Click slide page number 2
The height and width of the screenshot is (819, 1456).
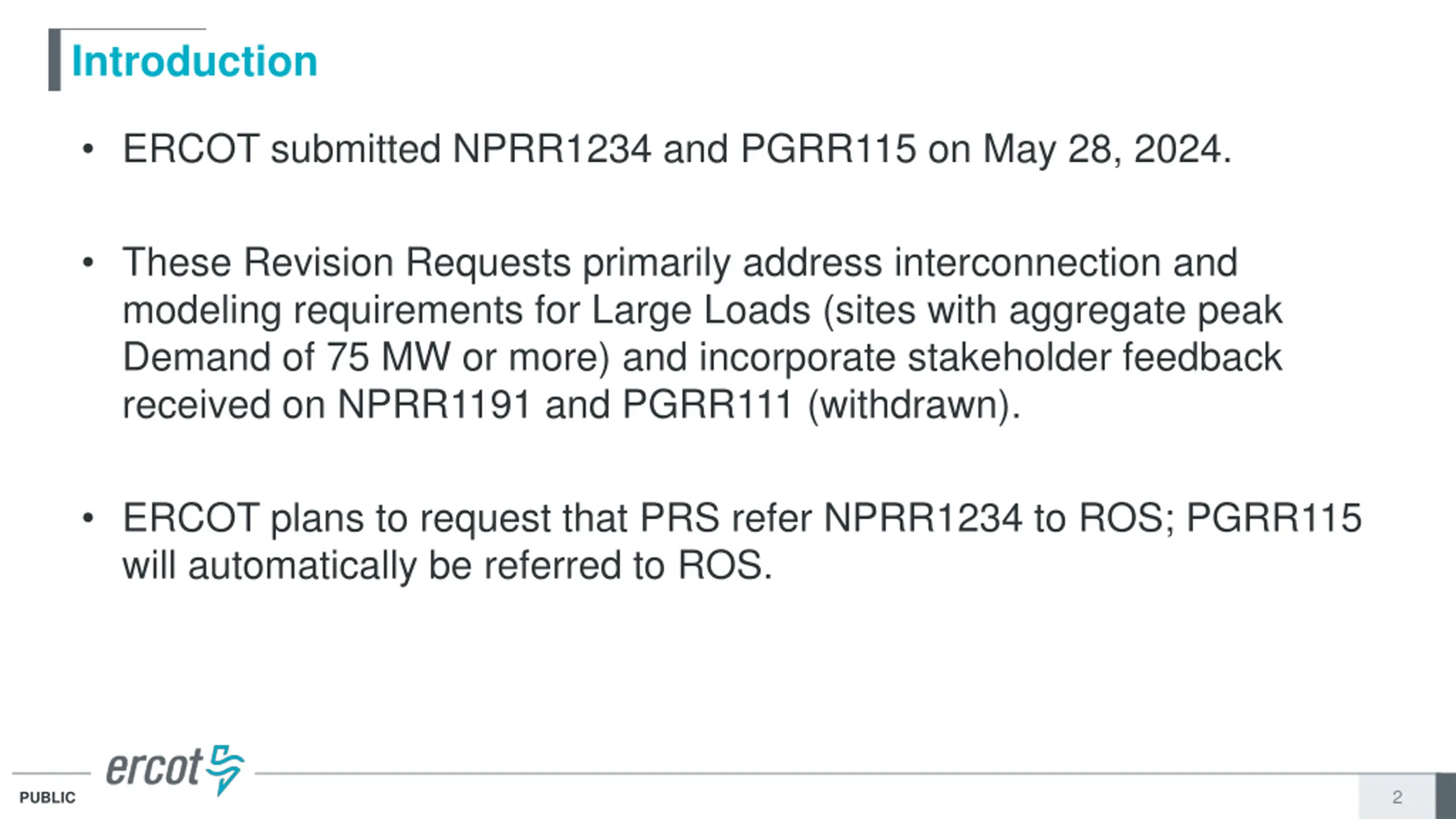[x=1397, y=797]
